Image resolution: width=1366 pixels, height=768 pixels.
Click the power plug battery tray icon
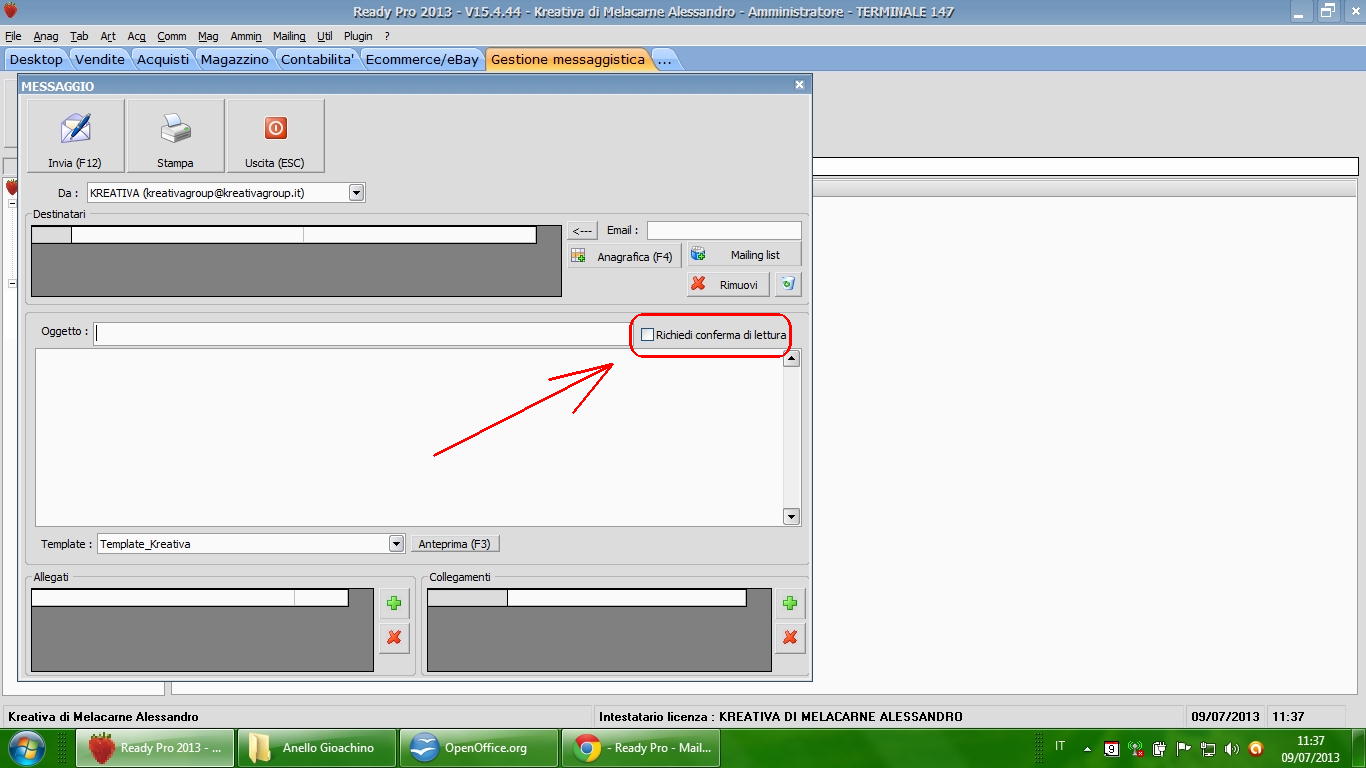(x=1160, y=748)
